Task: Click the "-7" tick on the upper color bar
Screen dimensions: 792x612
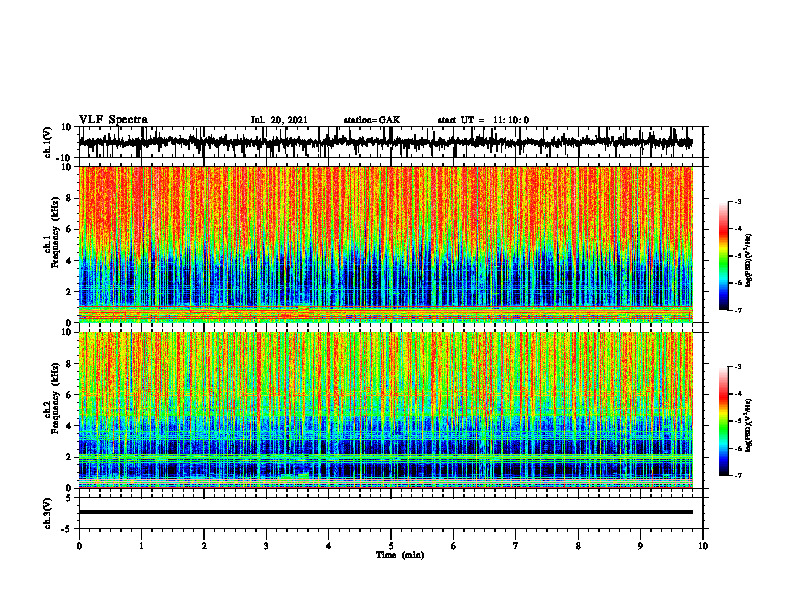Action: [x=738, y=310]
